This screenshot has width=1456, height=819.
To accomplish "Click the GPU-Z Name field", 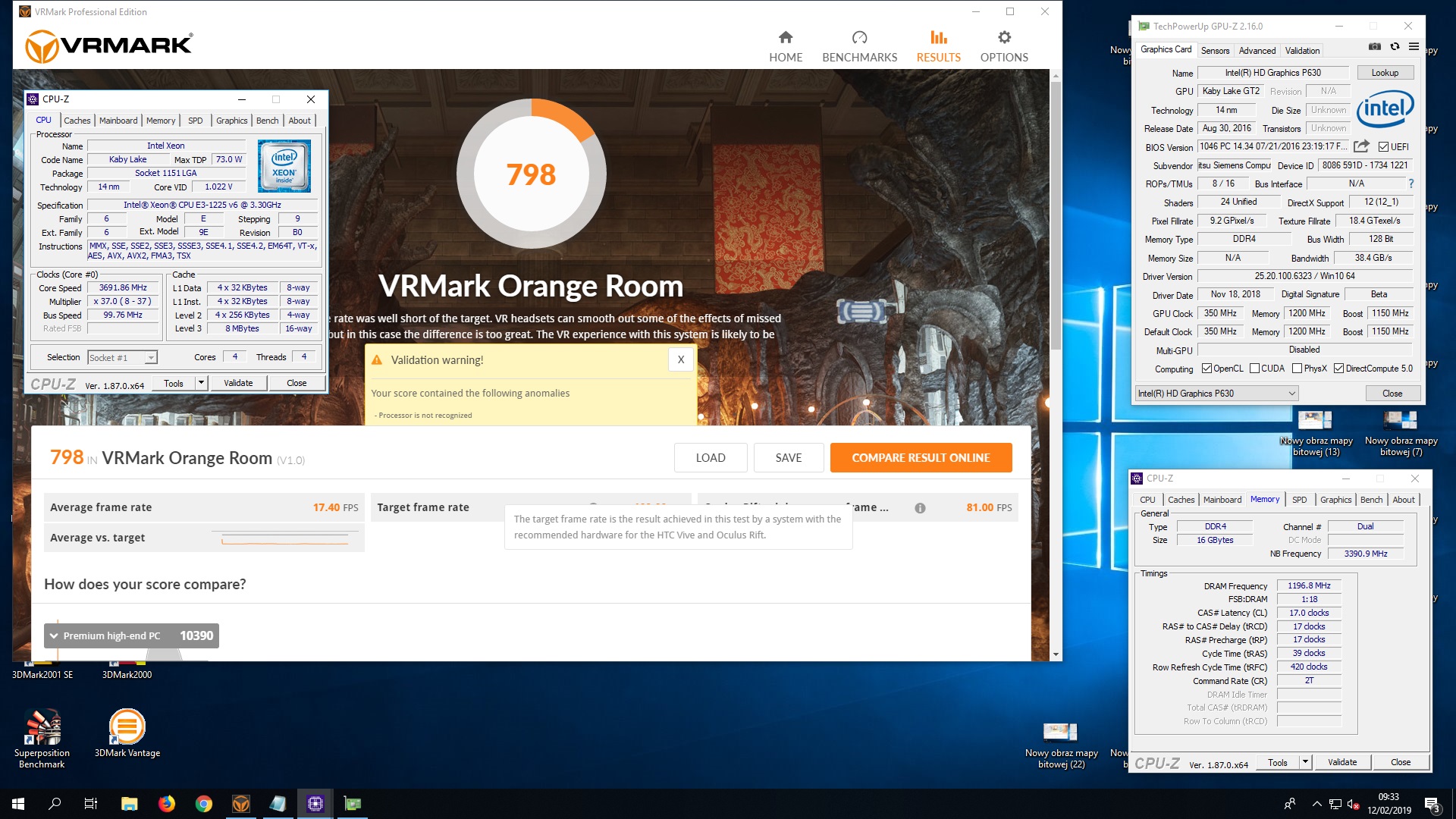I will 1272,73.
